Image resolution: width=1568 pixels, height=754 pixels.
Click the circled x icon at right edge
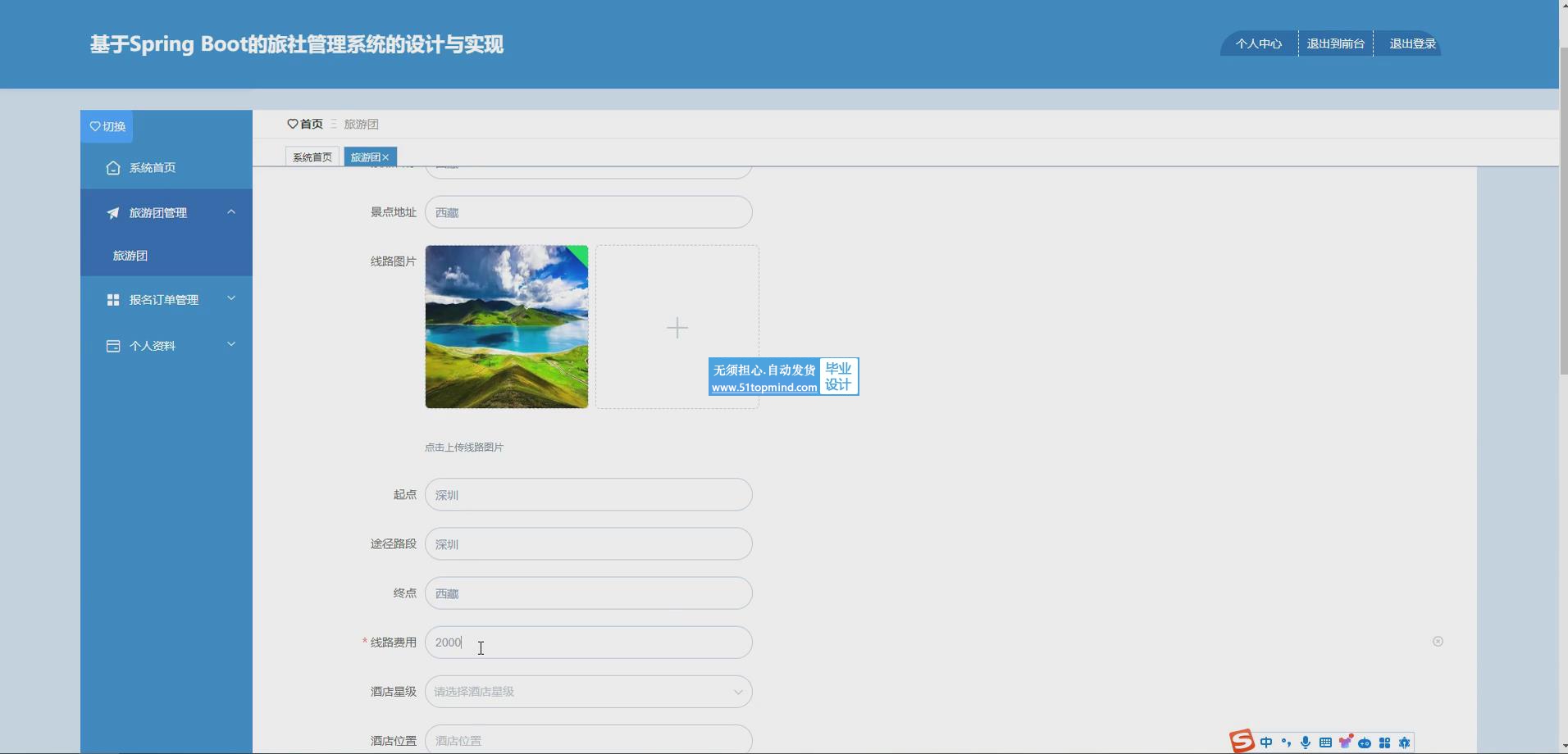(1438, 642)
